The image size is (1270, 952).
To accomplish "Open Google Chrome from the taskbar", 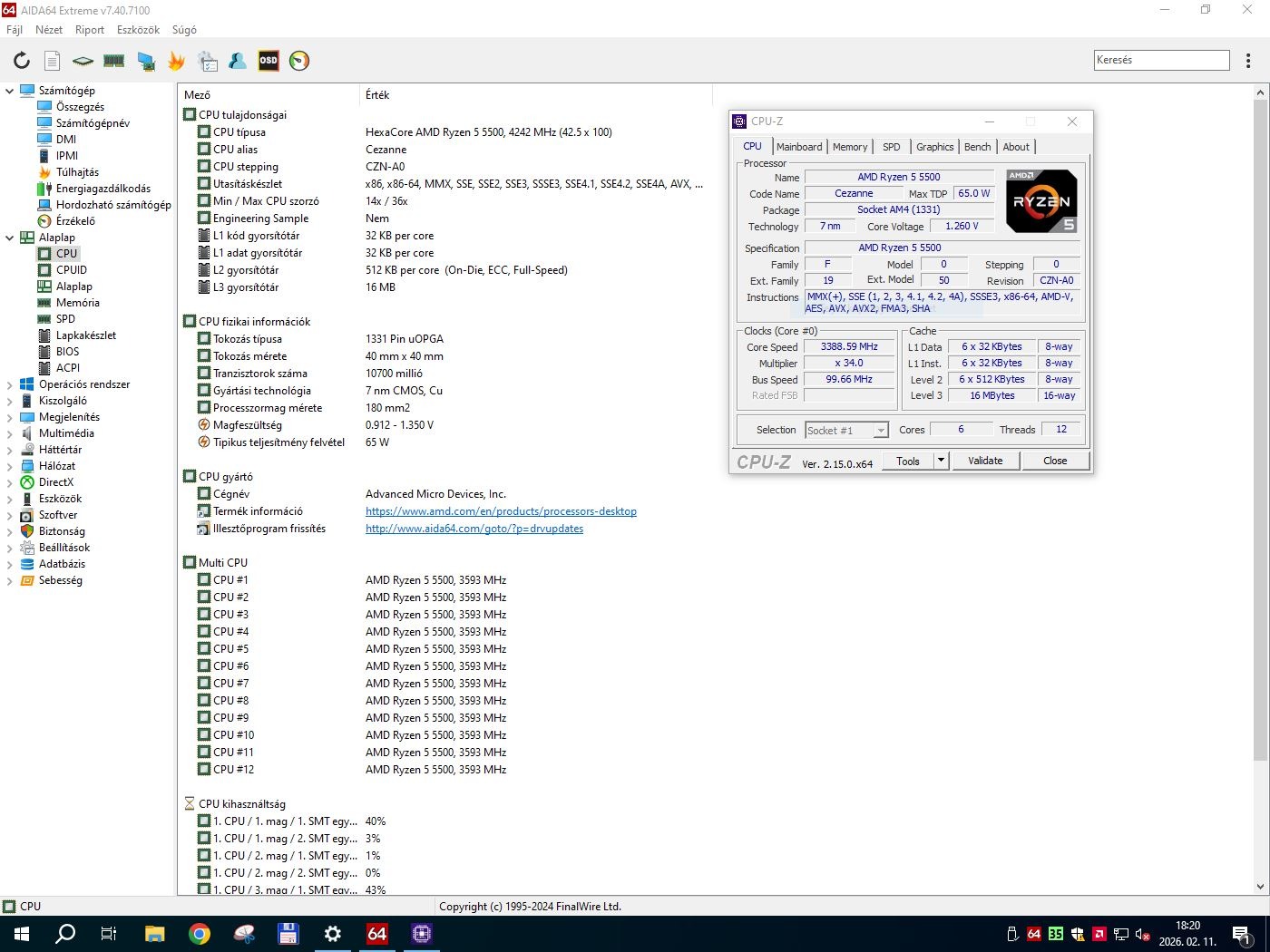I will [x=199, y=934].
